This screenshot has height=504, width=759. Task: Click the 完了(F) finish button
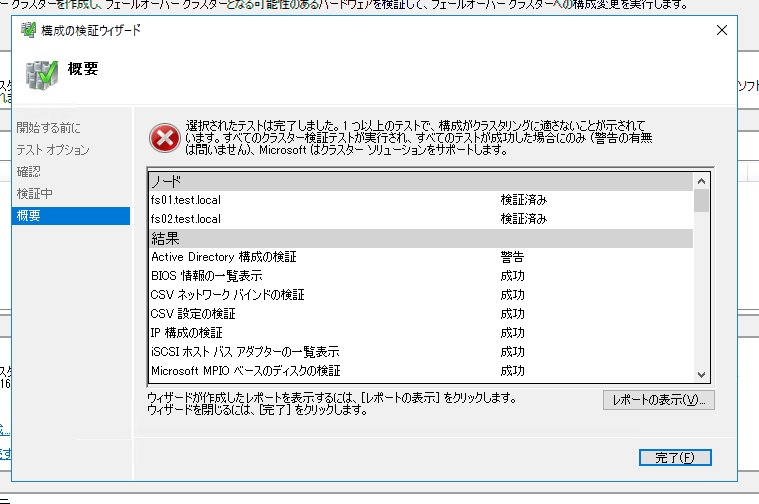675,458
